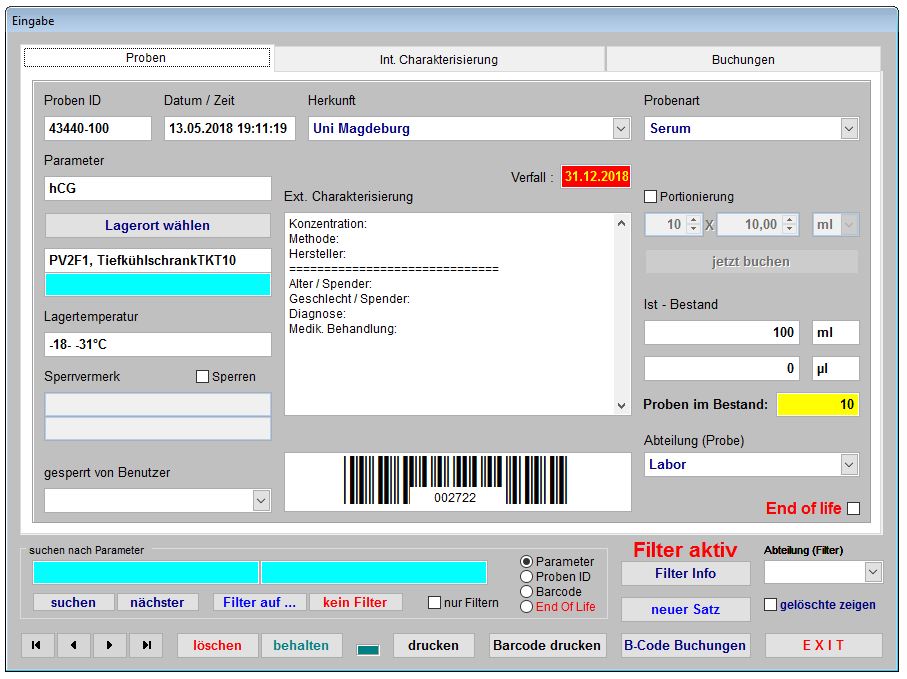This screenshot has width=907, height=679.
Task: Enable the Portionierung checkbox
Action: [x=651, y=197]
